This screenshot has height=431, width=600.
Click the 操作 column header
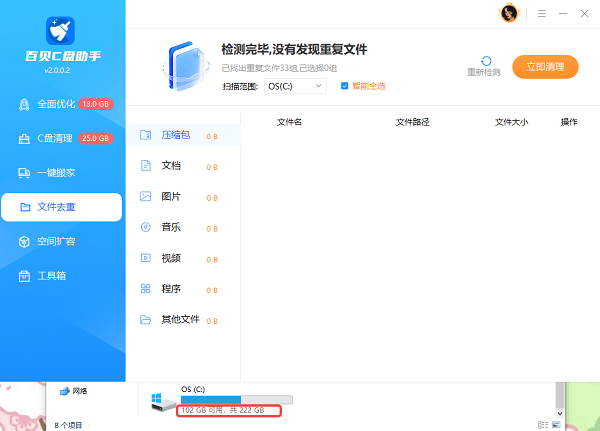(x=569, y=122)
